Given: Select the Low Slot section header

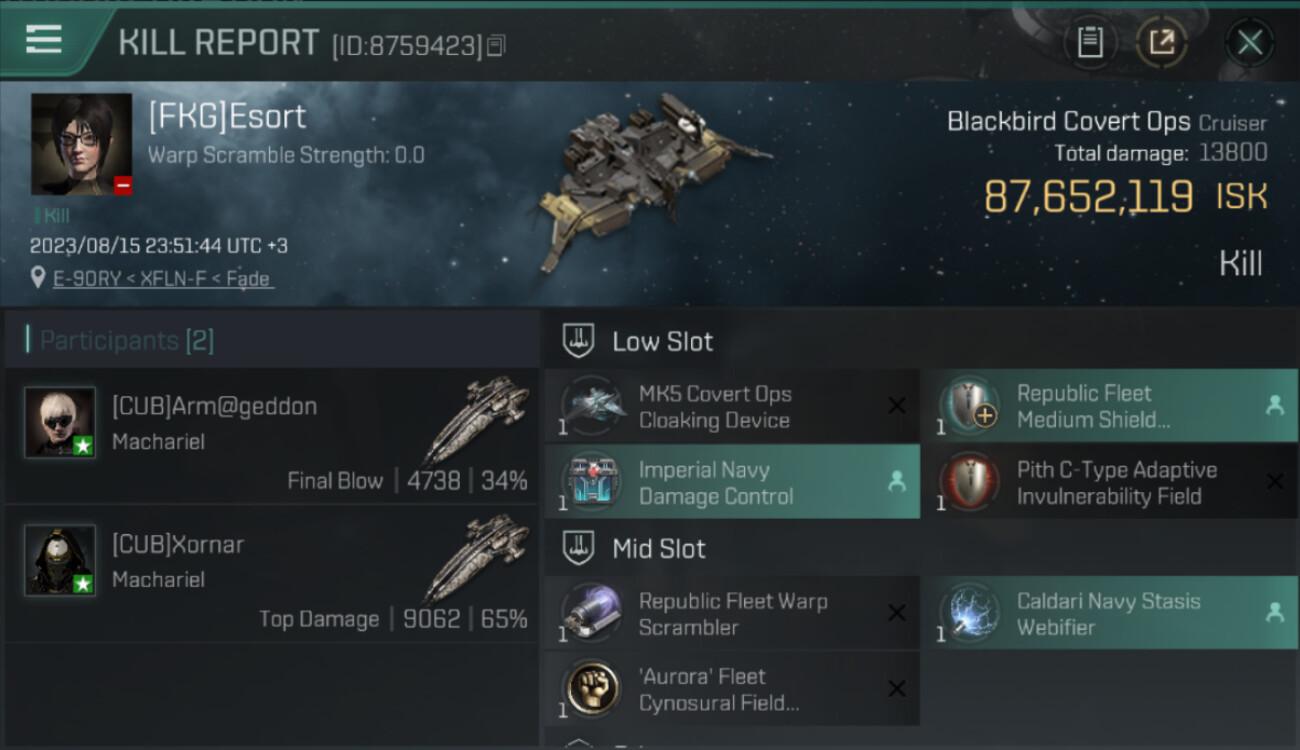Looking at the screenshot, I should (x=921, y=341).
